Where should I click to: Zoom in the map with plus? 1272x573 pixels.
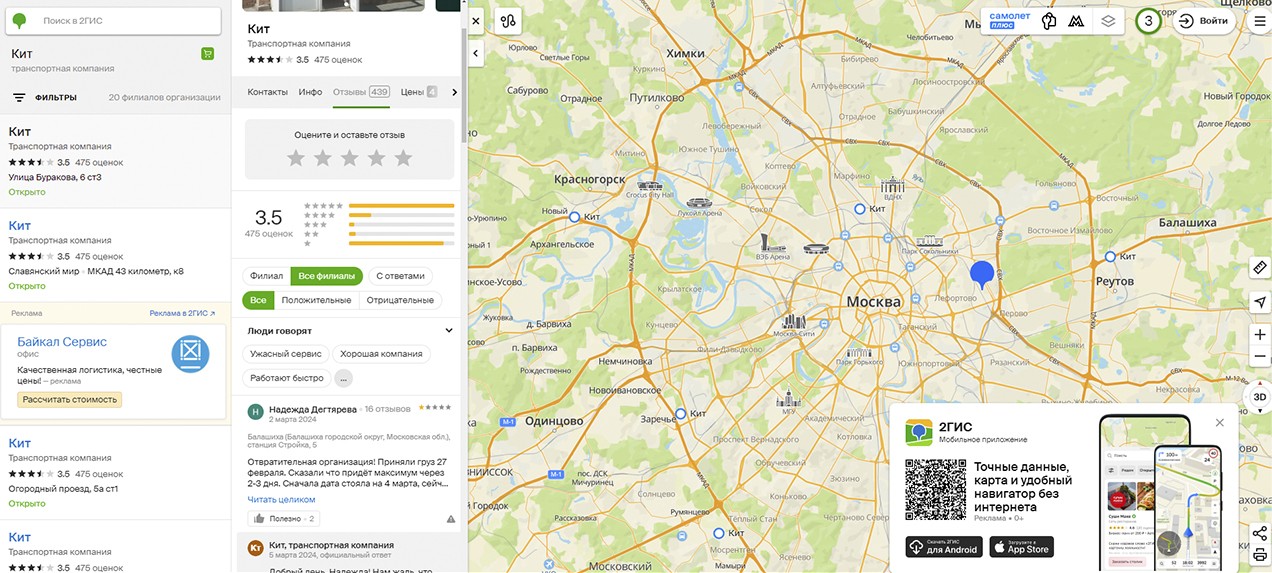click(x=1259, y=334)
